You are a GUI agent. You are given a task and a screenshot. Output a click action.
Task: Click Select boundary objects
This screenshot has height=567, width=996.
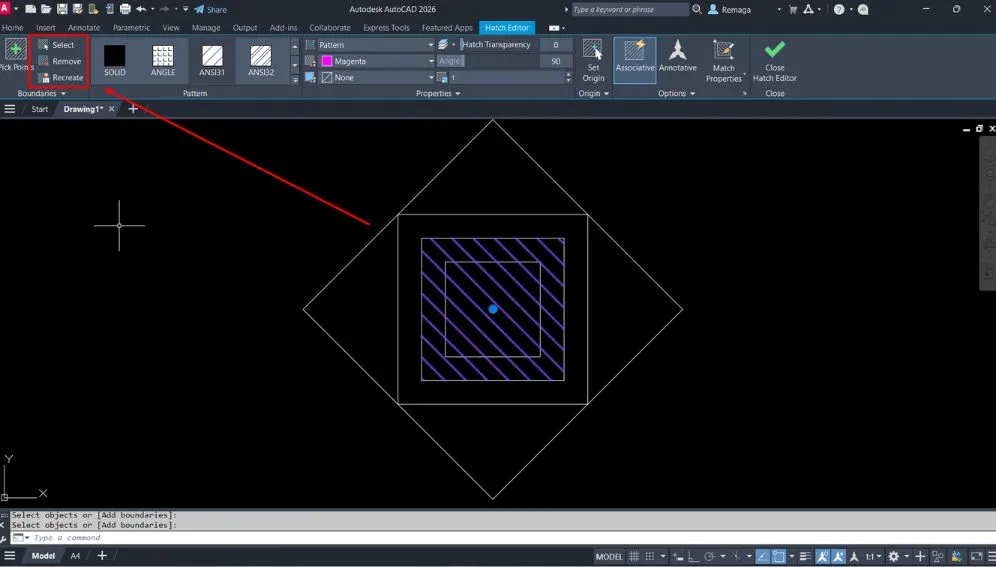click(x=56, y=44)
